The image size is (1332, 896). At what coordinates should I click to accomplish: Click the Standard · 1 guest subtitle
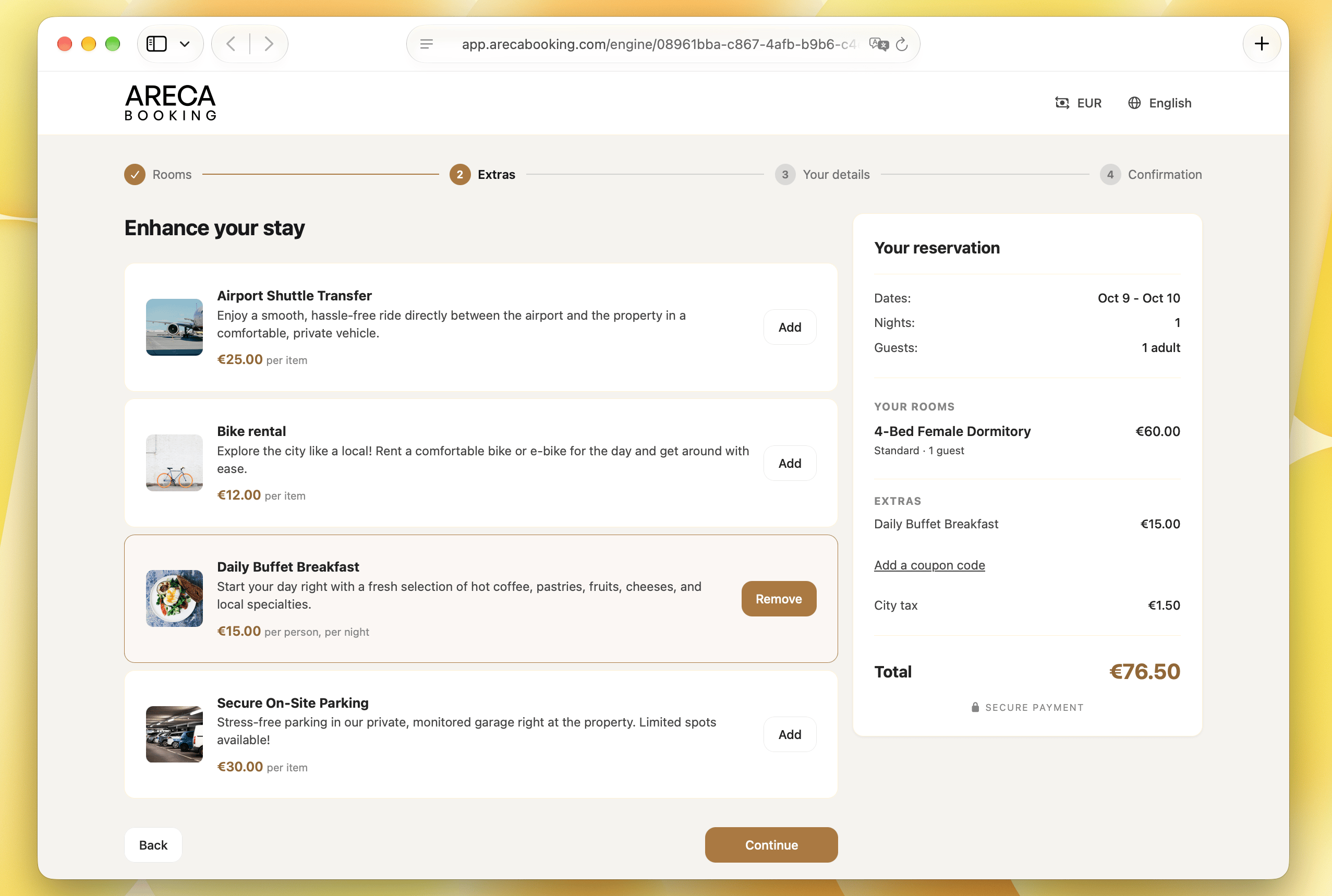point(919,451)
